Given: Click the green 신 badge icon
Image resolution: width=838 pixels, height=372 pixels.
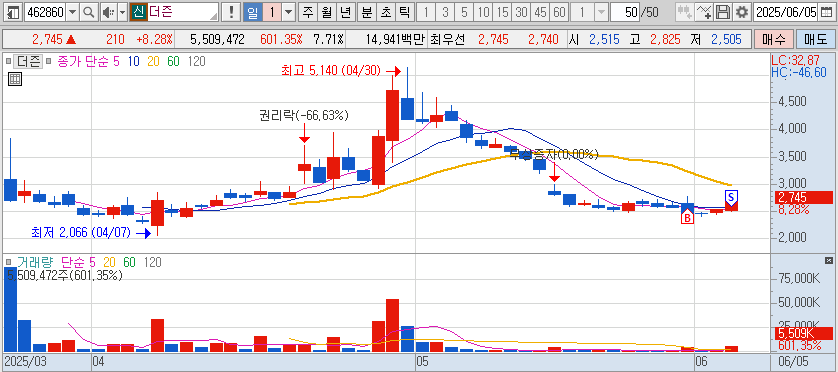Looking at the screenshot, I should pos(138,12).
